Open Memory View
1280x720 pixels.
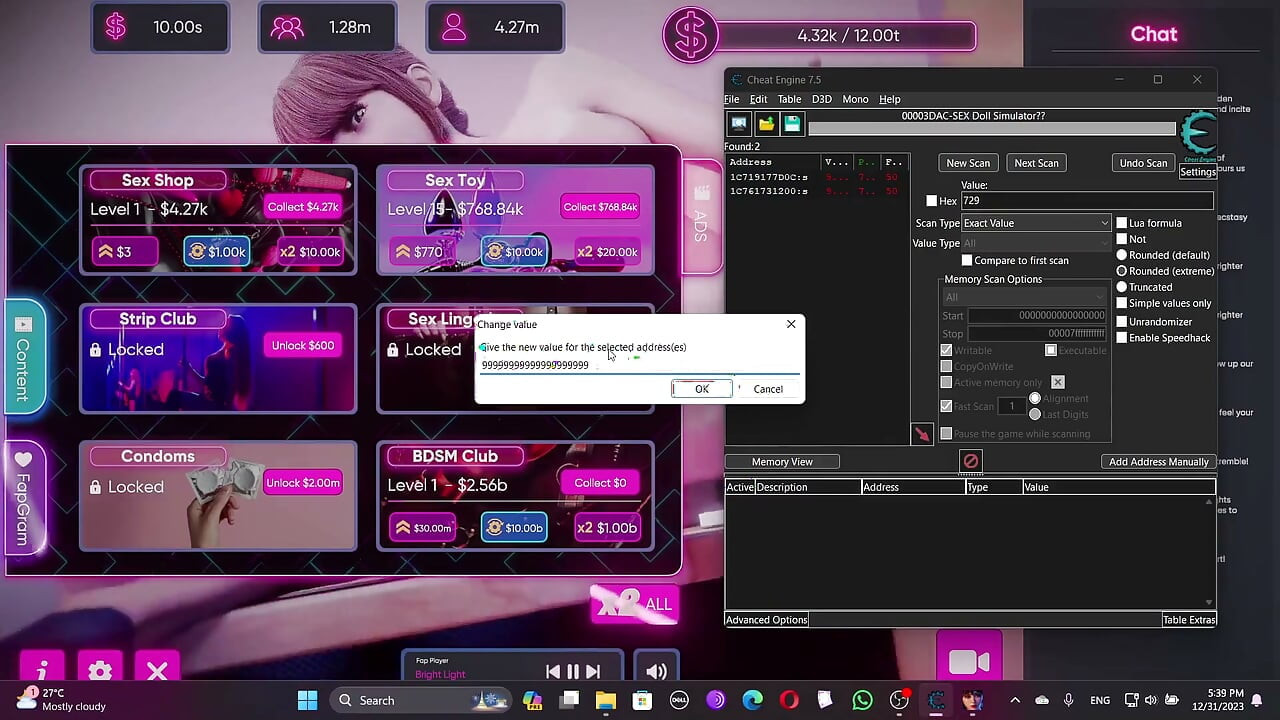point(782,462)
